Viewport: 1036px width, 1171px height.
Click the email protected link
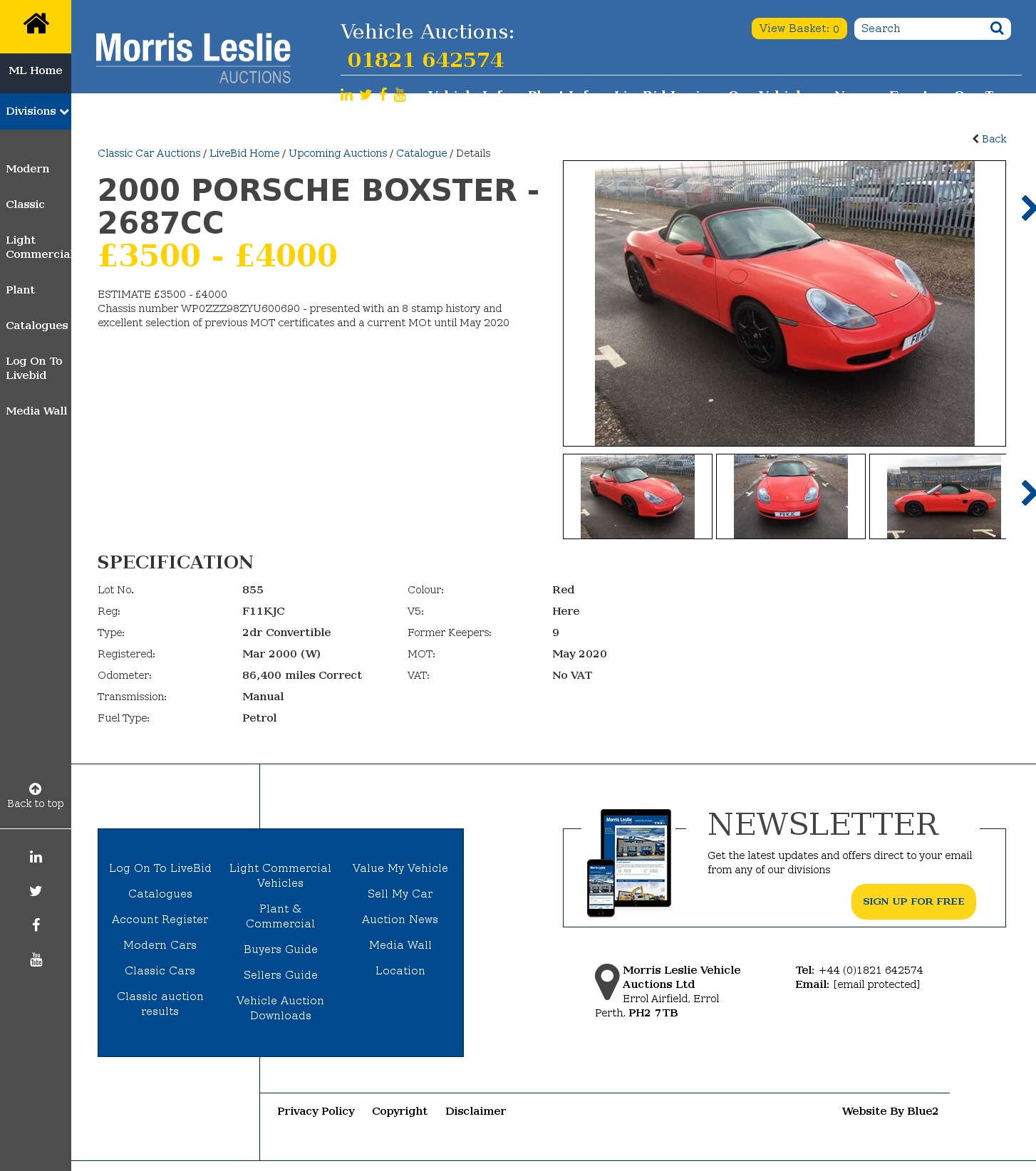[x=876, y=984]
